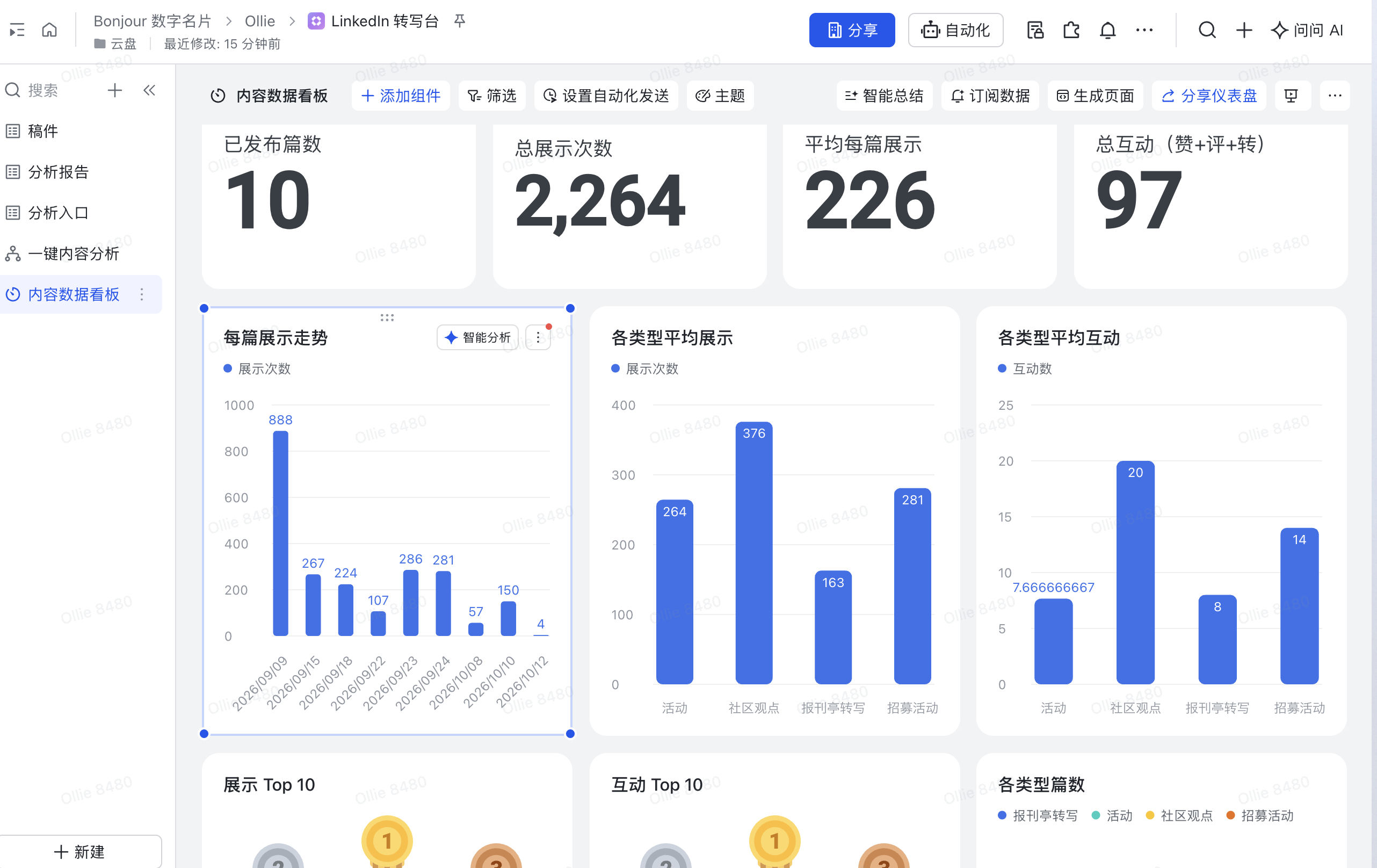This screenshot has height=868, width=1377.
Task: Toggle 招募活动 legend in 各类型篇数
Action: coord(1260,815)
